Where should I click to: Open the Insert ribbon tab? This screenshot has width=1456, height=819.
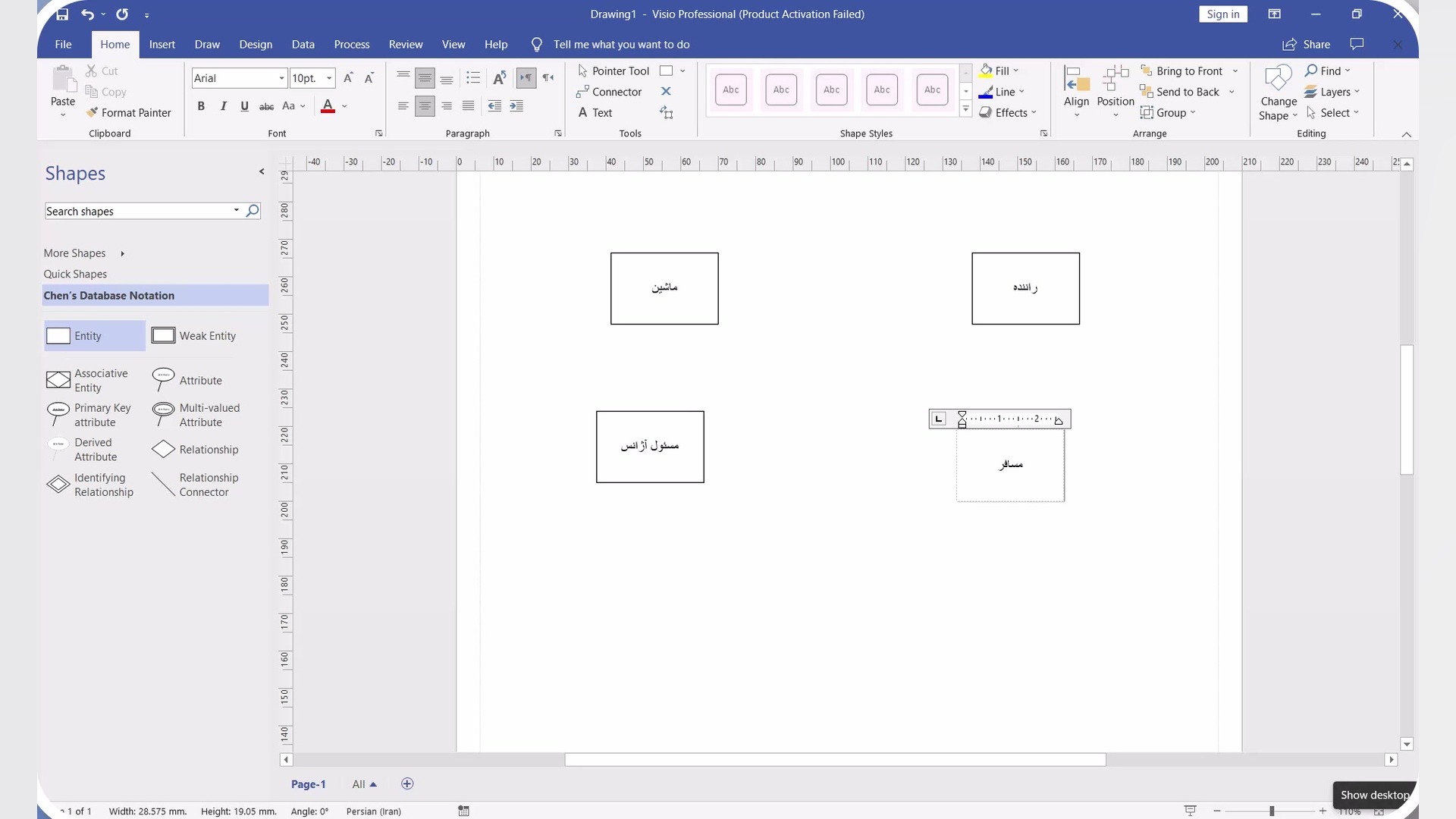point(162,44)
